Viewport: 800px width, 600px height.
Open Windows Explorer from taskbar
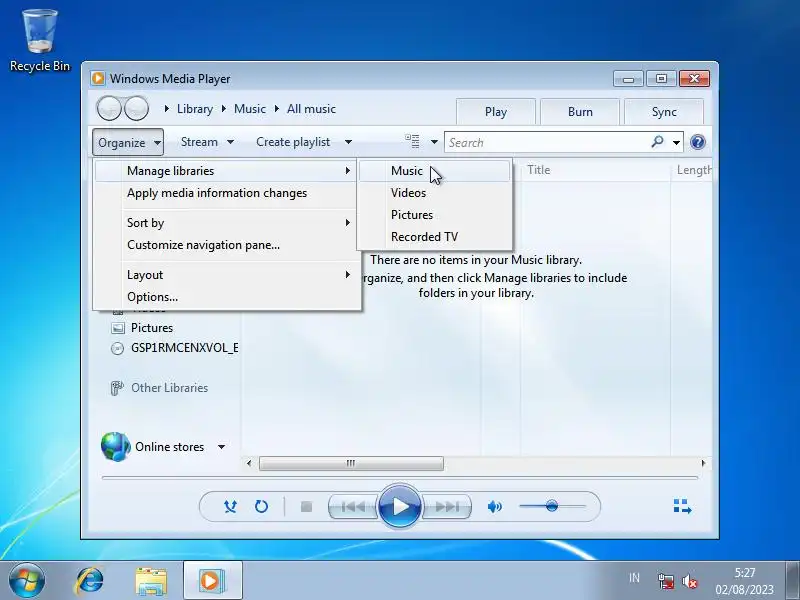coord(151,581)
